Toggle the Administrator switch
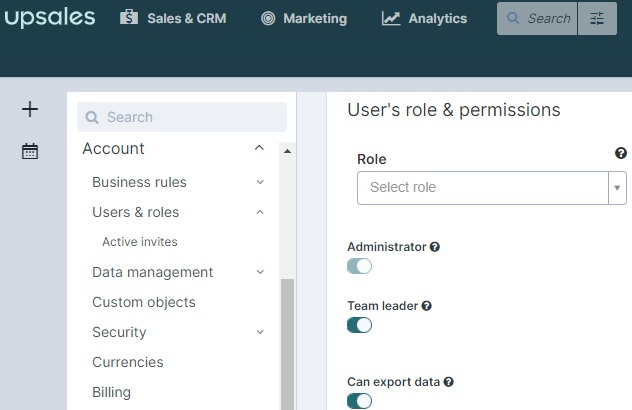This screenshot has width=632, height=410. (359, 266)
